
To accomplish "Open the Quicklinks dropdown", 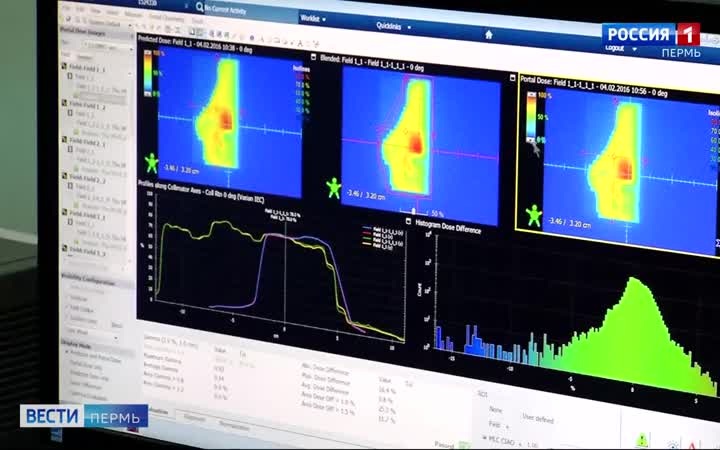I will (394, 26).
